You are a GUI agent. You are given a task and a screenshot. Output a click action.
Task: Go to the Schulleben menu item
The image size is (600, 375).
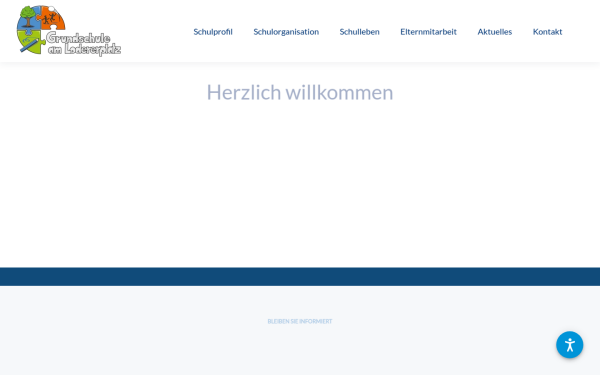pyautogui.click(x=359, y=32)
